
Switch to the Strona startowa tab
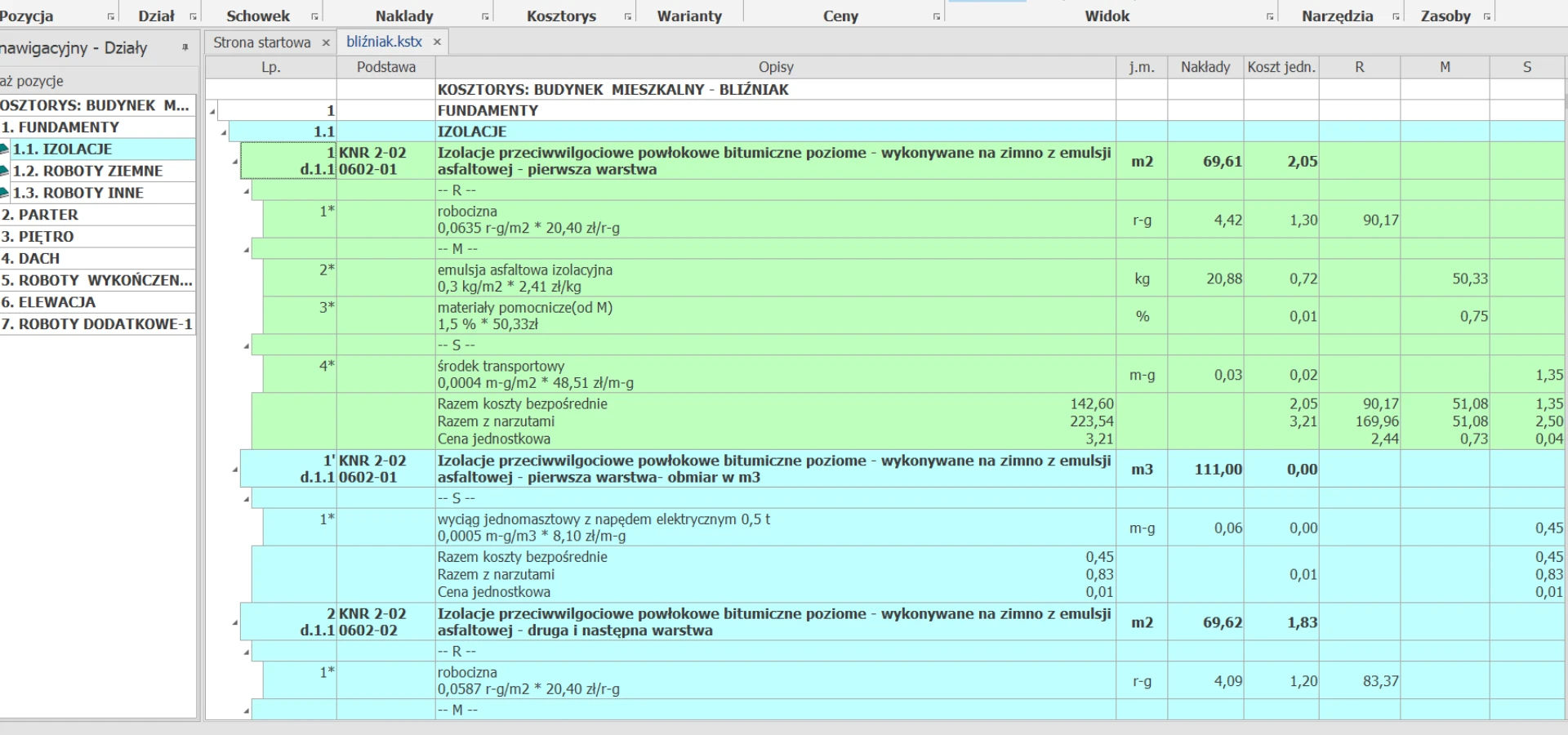[262, 42]
